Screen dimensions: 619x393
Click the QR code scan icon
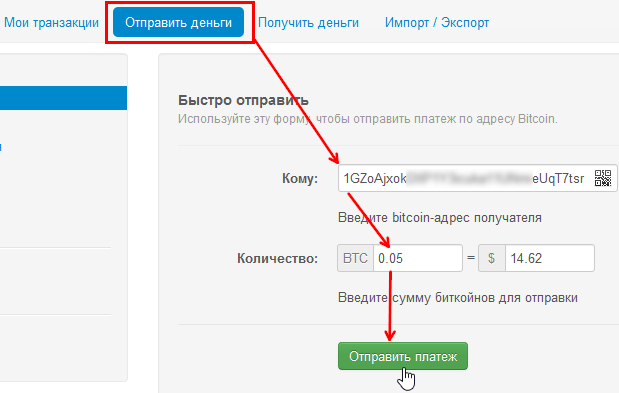pos(603,178)
